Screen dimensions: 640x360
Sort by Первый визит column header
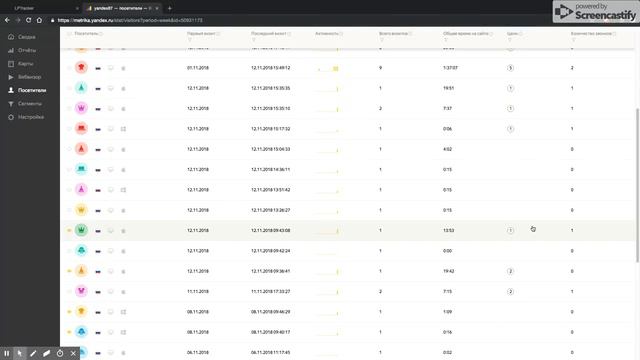click(x=201, y=33)
